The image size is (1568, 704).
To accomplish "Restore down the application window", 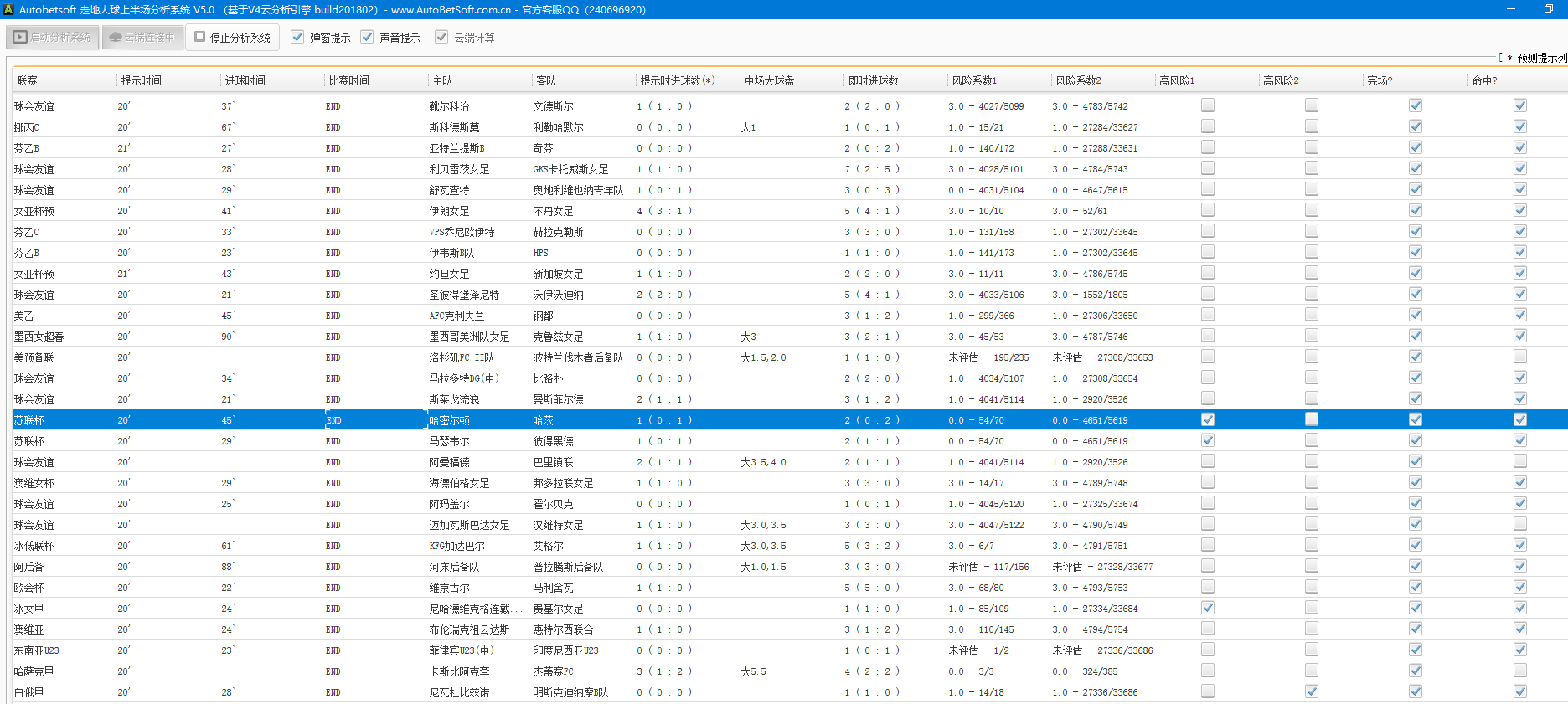I will tap(1548, 9).
